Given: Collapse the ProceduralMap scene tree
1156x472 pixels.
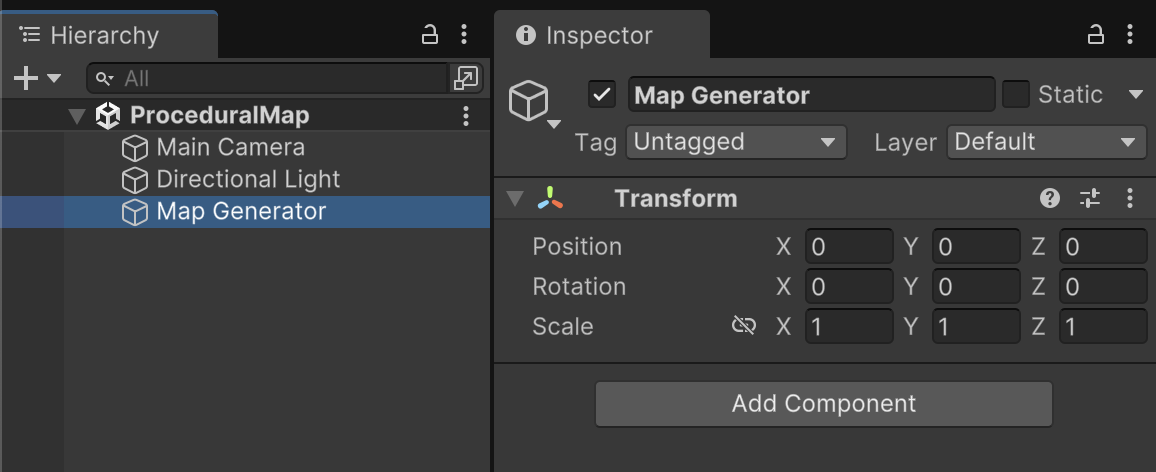Looking at the screenshot, I should pos(77,116).
